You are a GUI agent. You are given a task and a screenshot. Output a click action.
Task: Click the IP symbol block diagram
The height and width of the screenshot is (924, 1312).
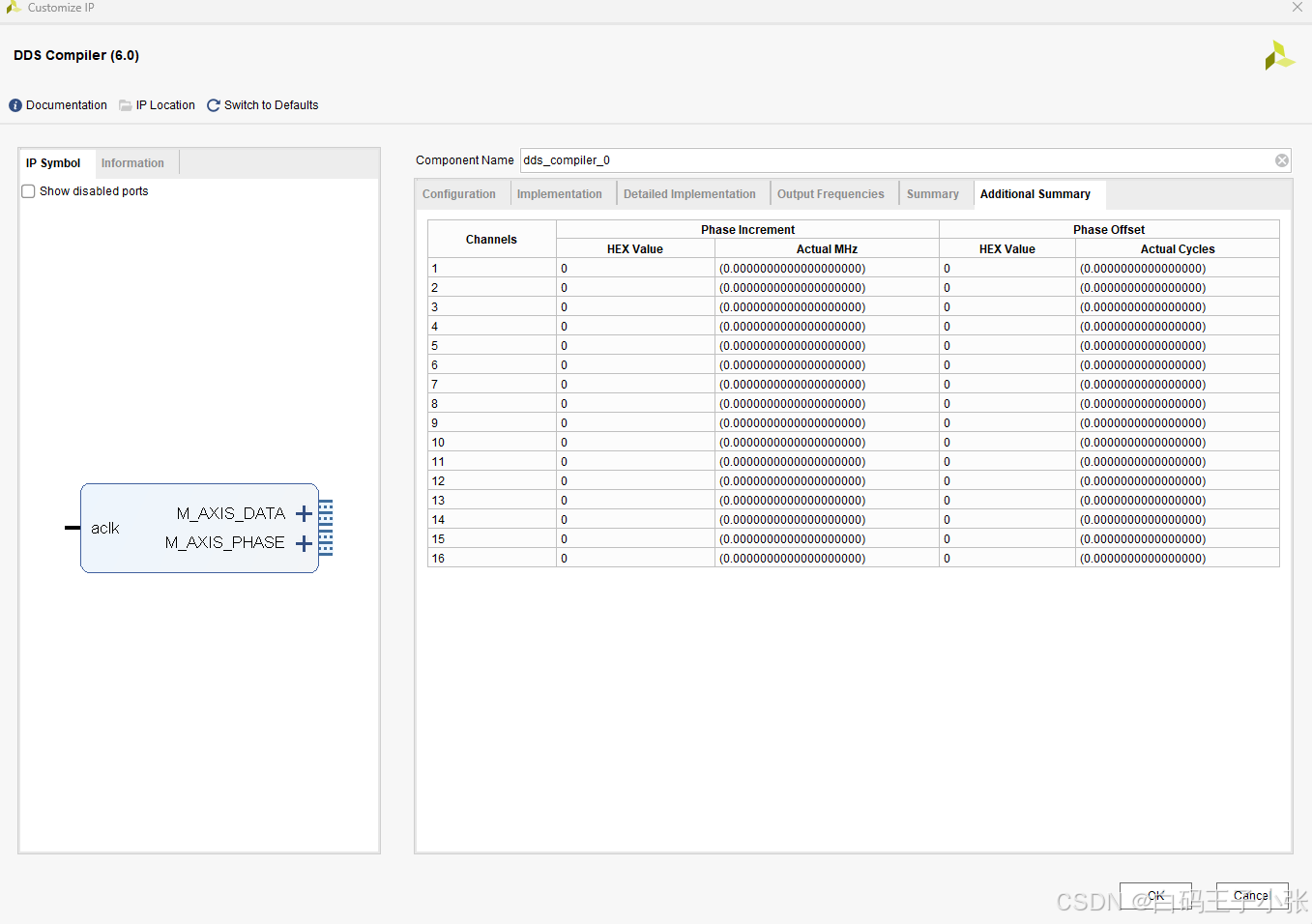[199, 528]
